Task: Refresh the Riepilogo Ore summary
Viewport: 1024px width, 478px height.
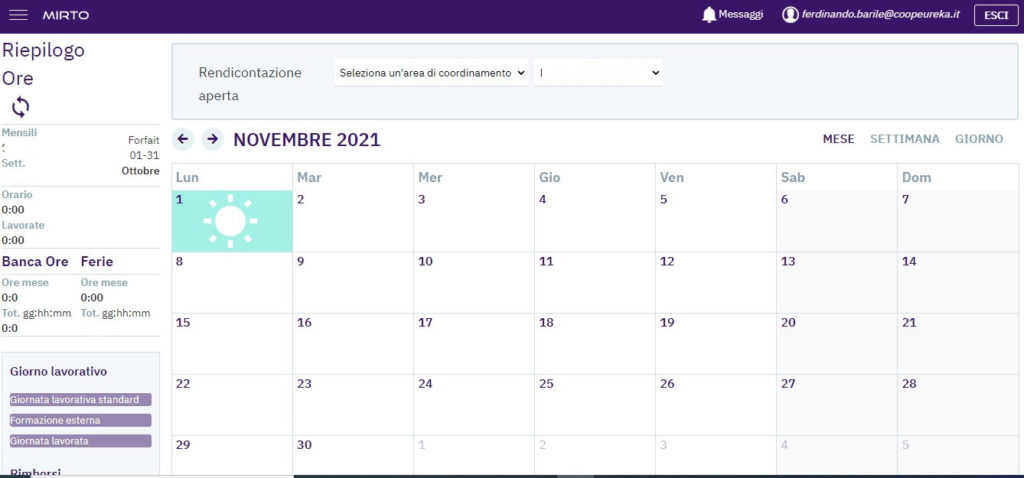Action: pos(21,107)
